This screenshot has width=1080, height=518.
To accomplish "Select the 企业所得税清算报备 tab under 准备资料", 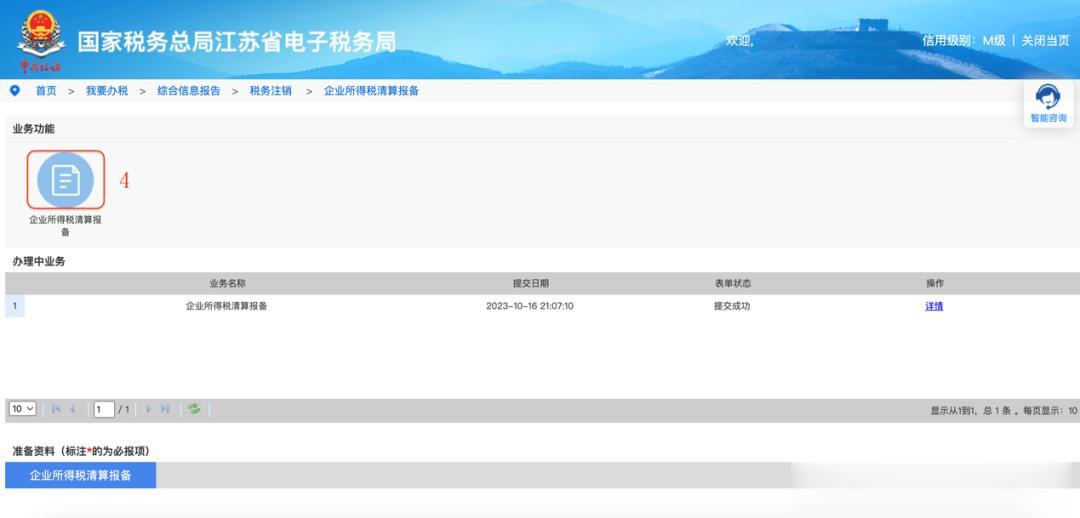I will point(81,475).
